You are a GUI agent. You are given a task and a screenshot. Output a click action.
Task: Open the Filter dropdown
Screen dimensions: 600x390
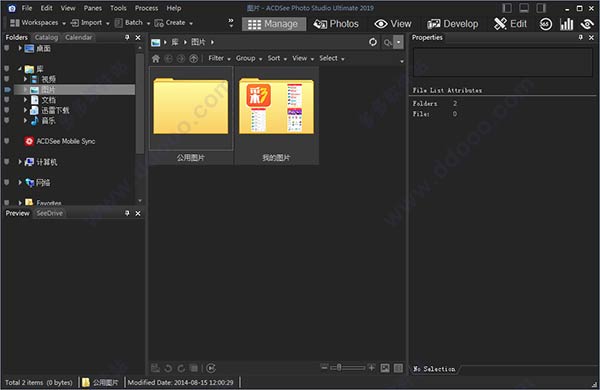[x=219, y=58]
